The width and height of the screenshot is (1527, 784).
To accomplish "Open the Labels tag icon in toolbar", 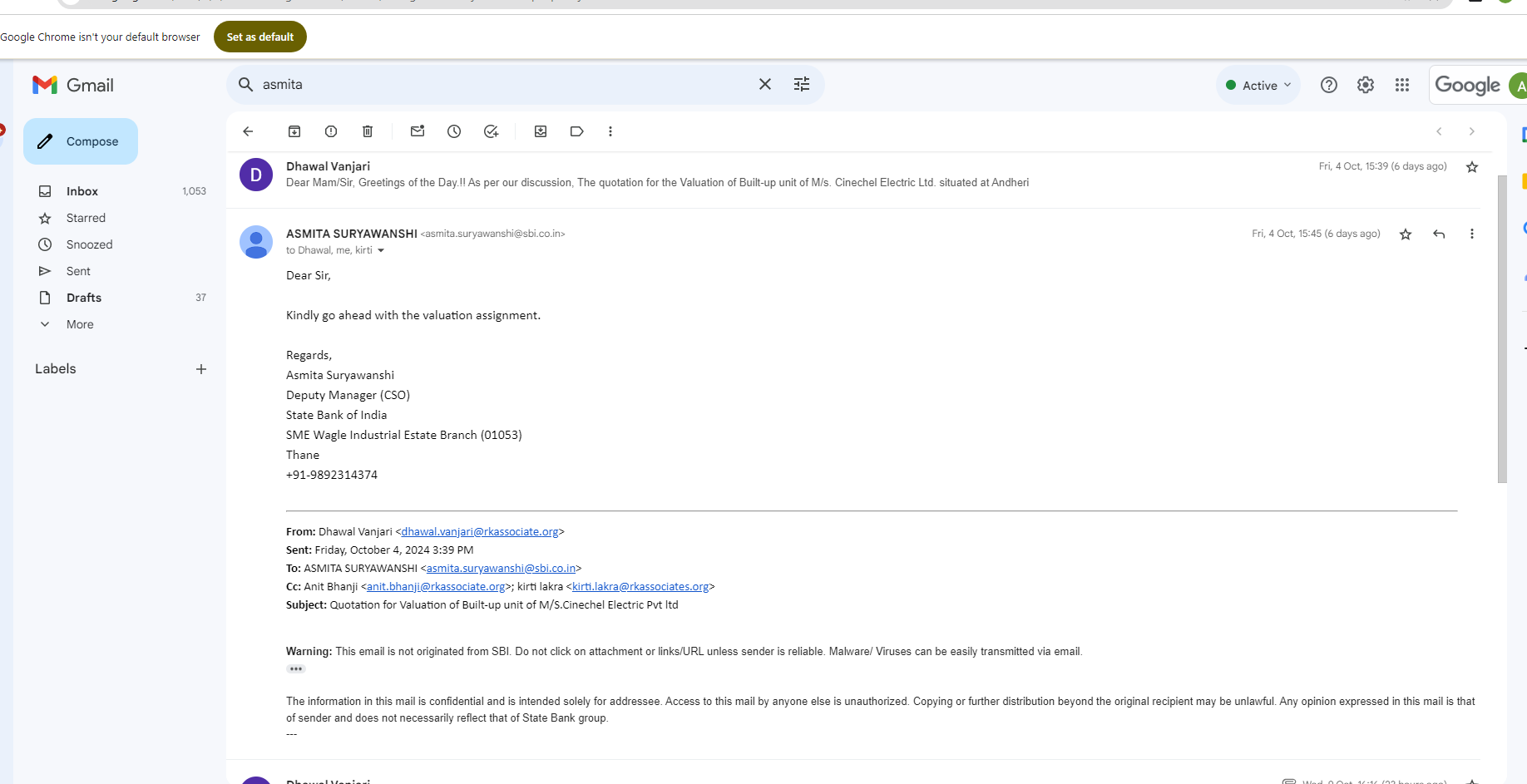I will pyautogui.click(x=577, y=131).
